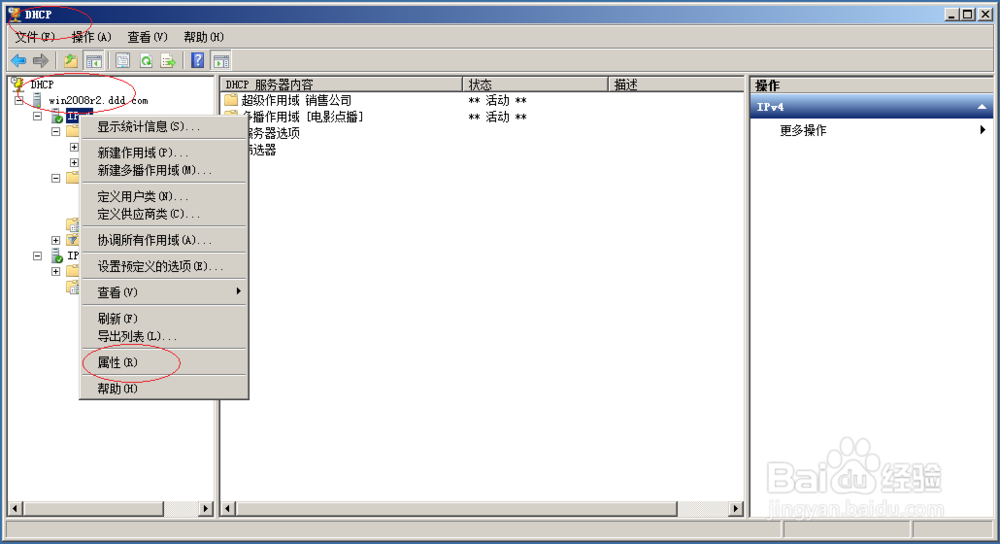Open the 查看(V) menu in menu bar

coord(147,37)
